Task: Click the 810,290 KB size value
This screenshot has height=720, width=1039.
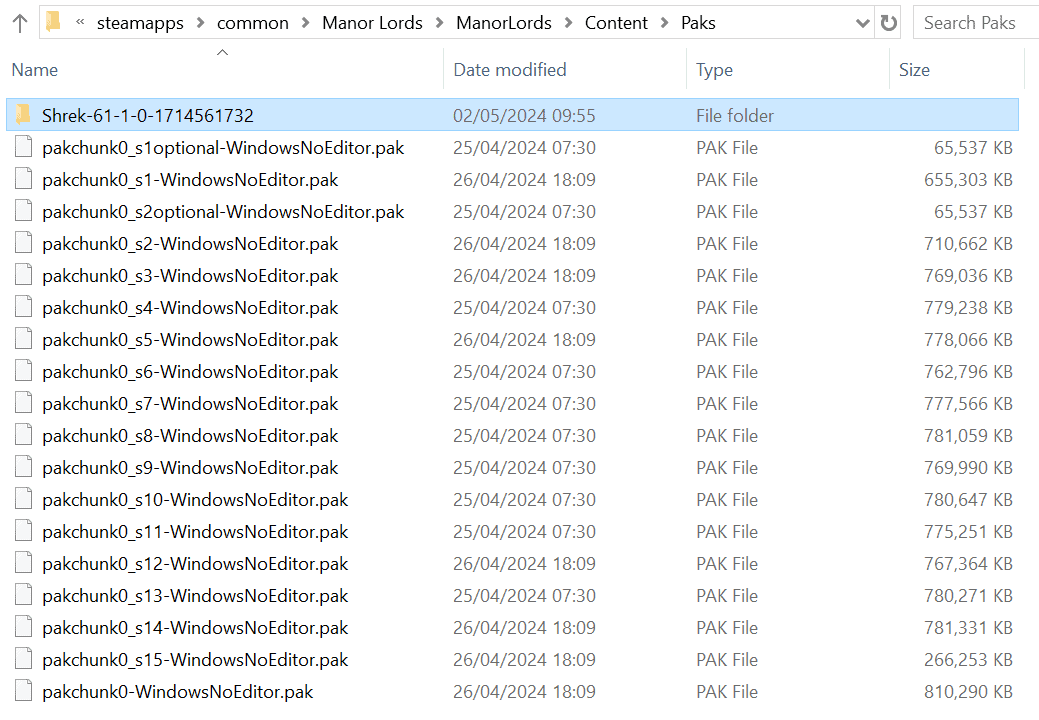Action: 968,692
